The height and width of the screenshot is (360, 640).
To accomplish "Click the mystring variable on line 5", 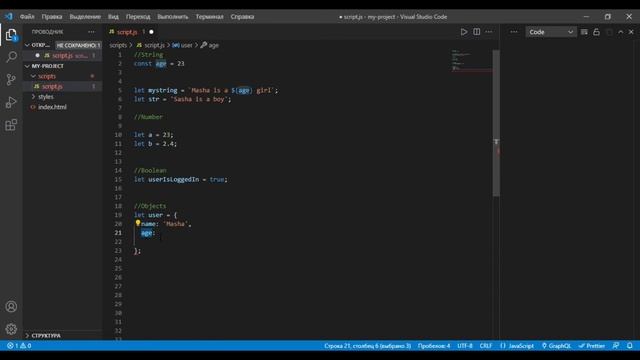I will click(162, 90).
